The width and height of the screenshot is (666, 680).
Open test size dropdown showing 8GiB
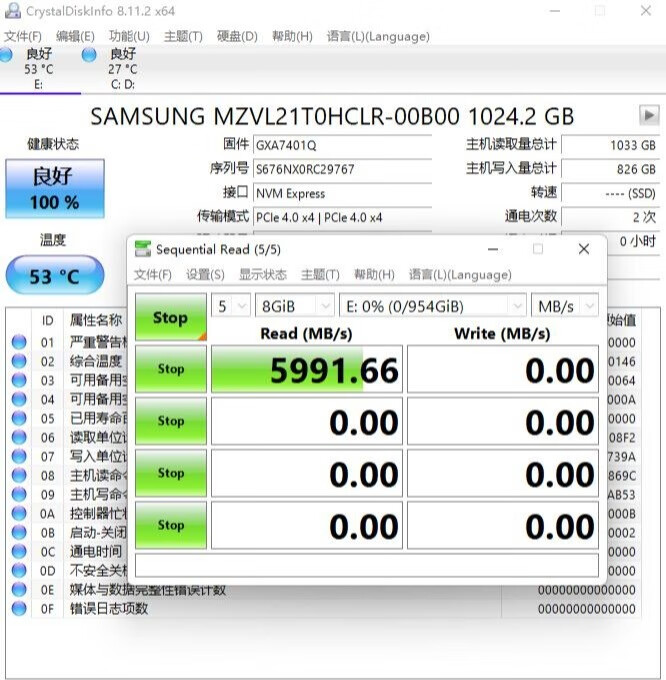295,306
